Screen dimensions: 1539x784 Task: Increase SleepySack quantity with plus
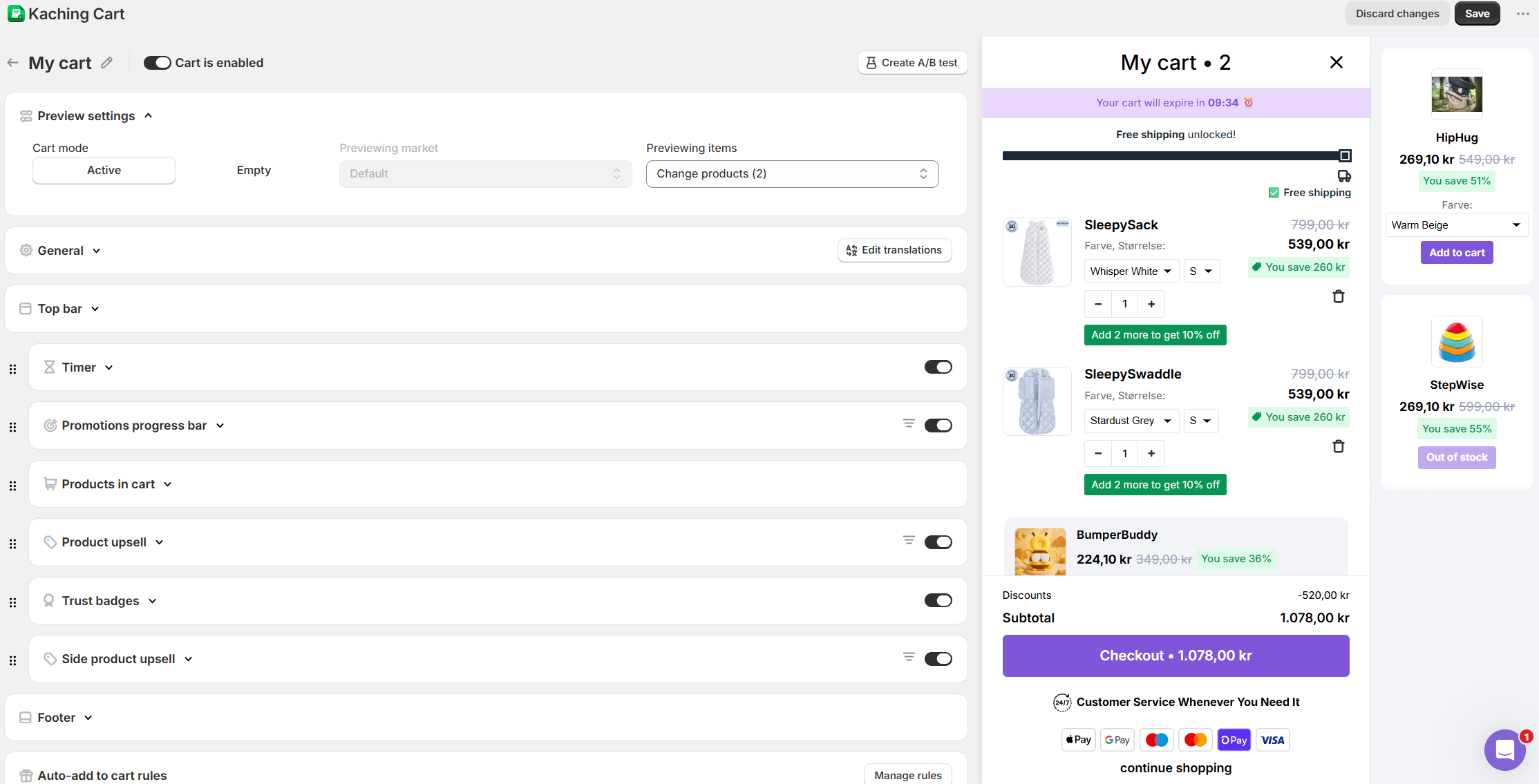click(x=1151, y=304)
